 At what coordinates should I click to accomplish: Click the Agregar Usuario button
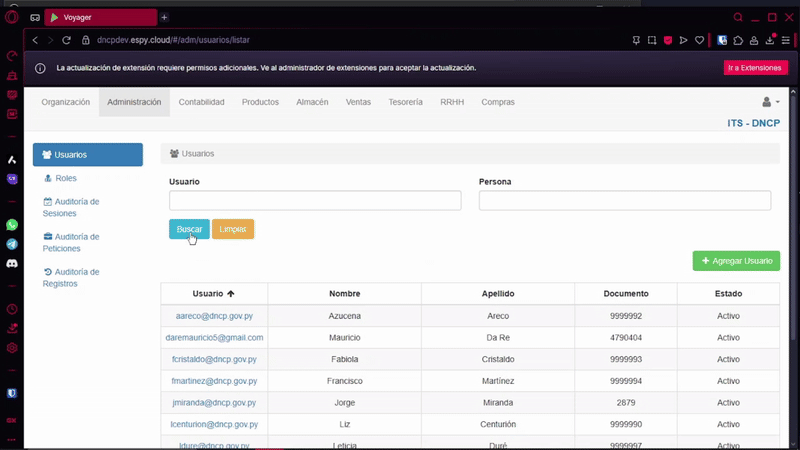tap(736, 261)
